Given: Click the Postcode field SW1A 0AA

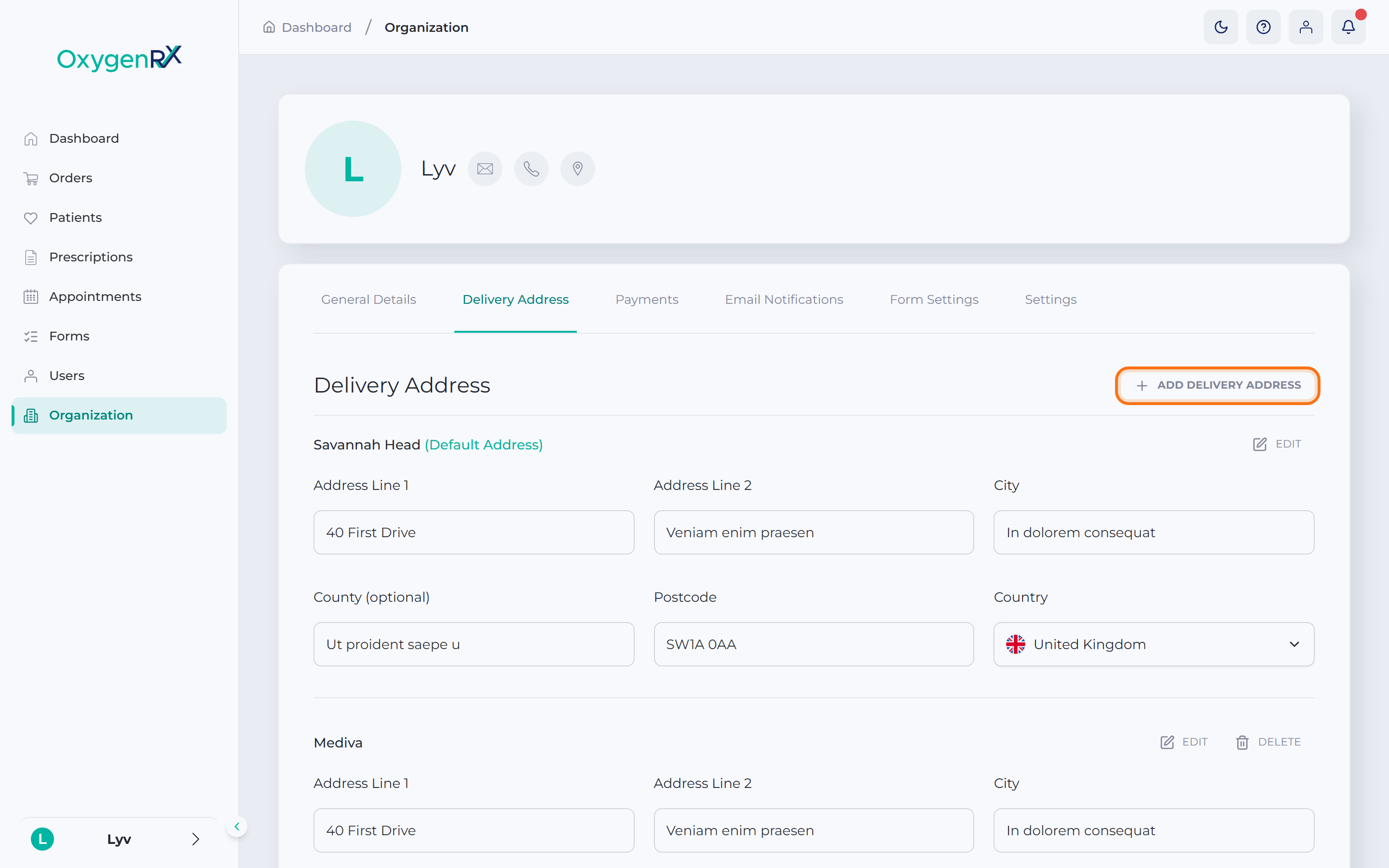Looking at the screenshot, I should [813, 644].
